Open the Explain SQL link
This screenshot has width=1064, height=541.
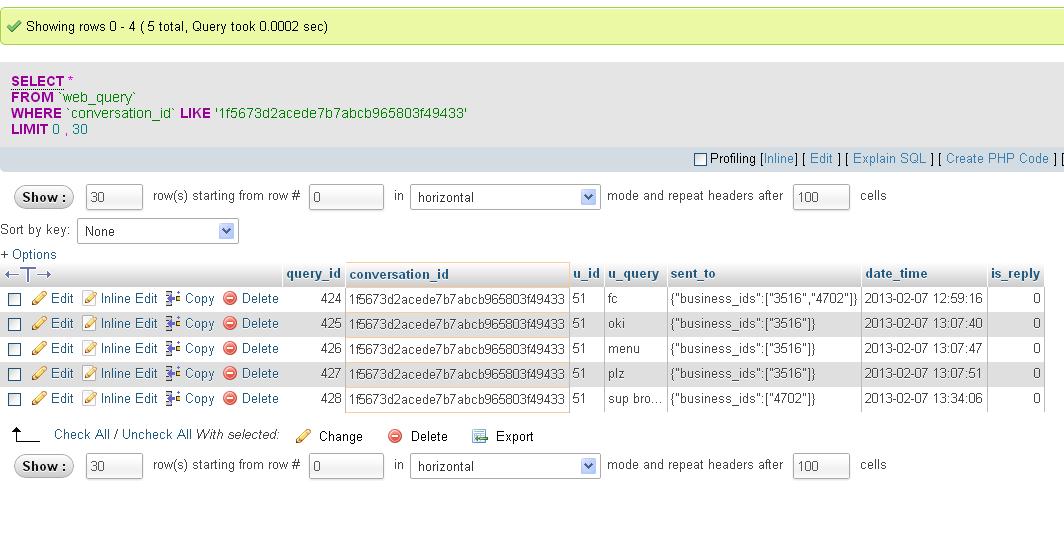[x=889, y=159]
